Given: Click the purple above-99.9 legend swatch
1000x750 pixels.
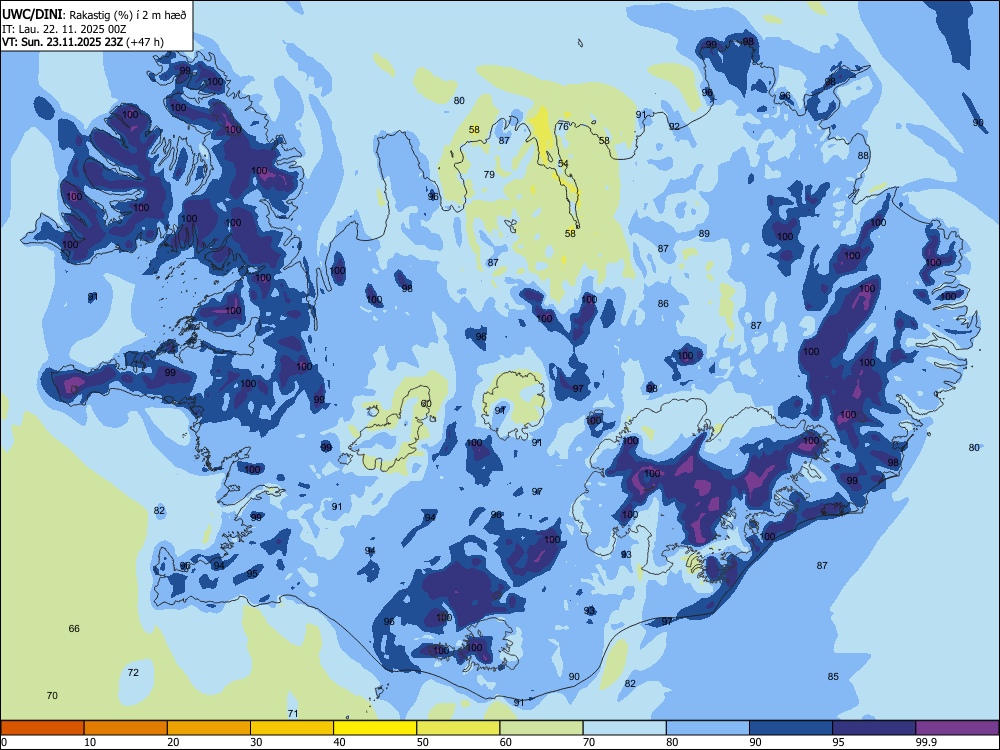Looking at the screenshot, I should (958, 728).
